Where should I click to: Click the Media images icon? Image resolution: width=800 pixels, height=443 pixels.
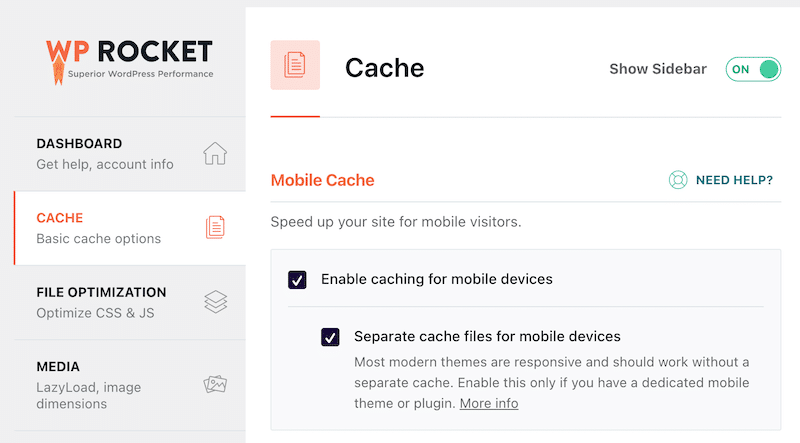[215, 385]
